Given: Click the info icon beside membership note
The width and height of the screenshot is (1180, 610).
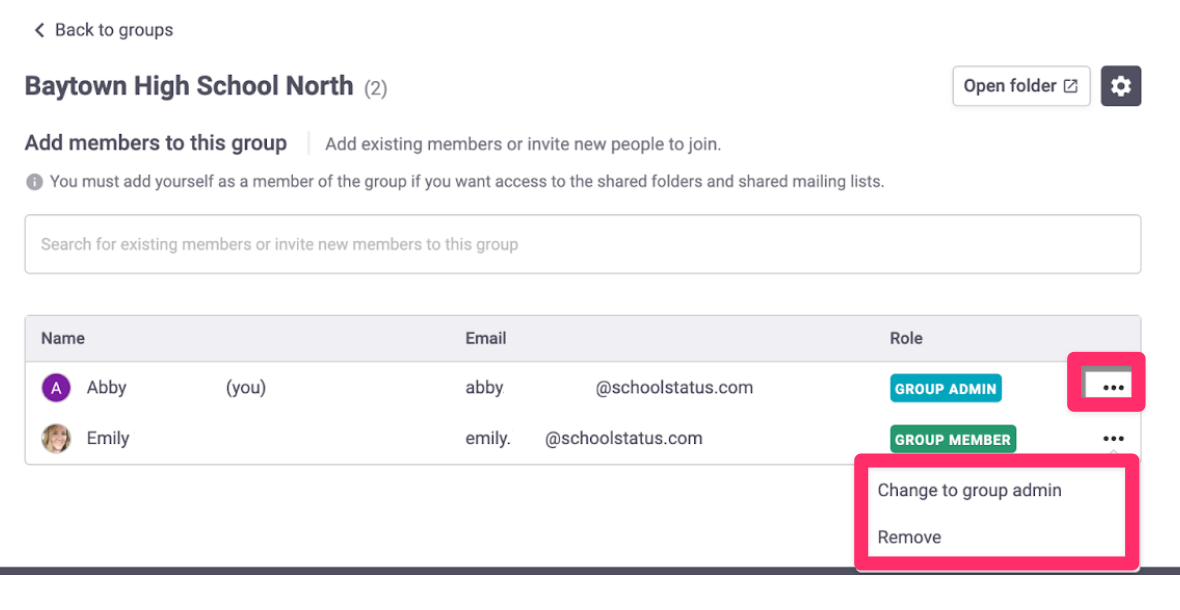Looking at the screenshot, I should tap(35, 182).
